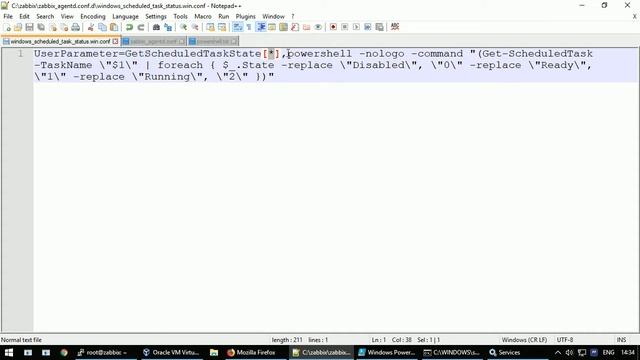
Task: Toggle show all characters pilcrow icon
Action: [x=249, y=27]
